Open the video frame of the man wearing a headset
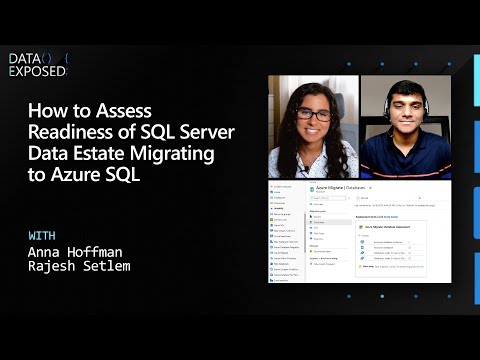Viewport: 480px width, 360px height. [x=406, y=126]
